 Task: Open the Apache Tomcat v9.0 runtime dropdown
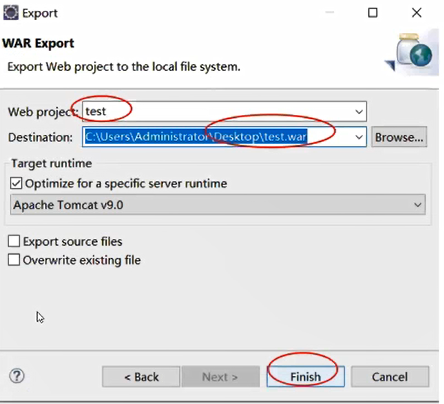coord(218,205)
